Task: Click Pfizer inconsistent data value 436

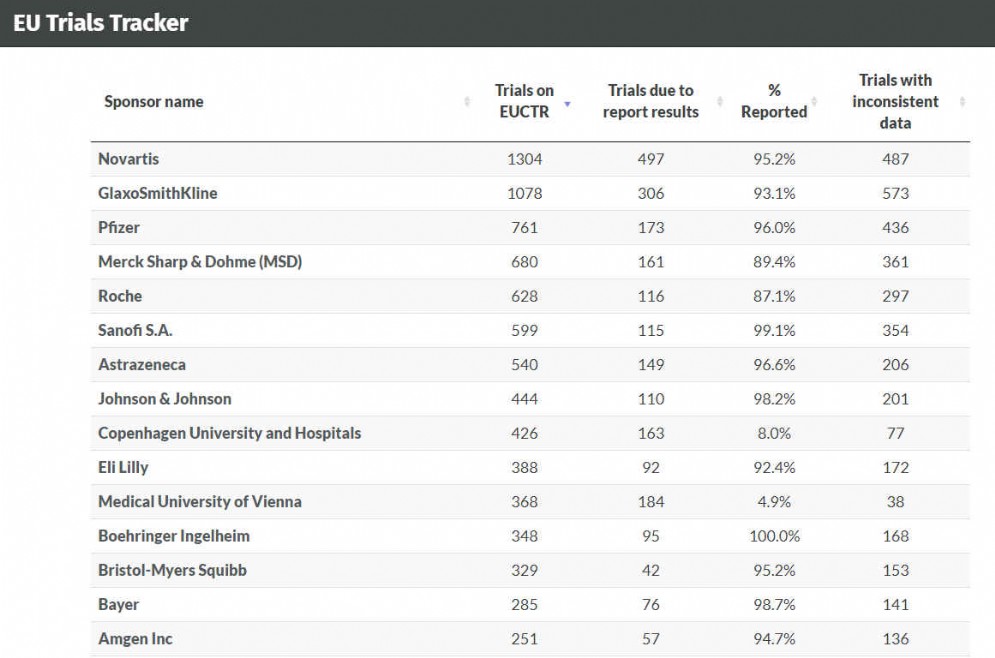Action: (x=895, y=227)
